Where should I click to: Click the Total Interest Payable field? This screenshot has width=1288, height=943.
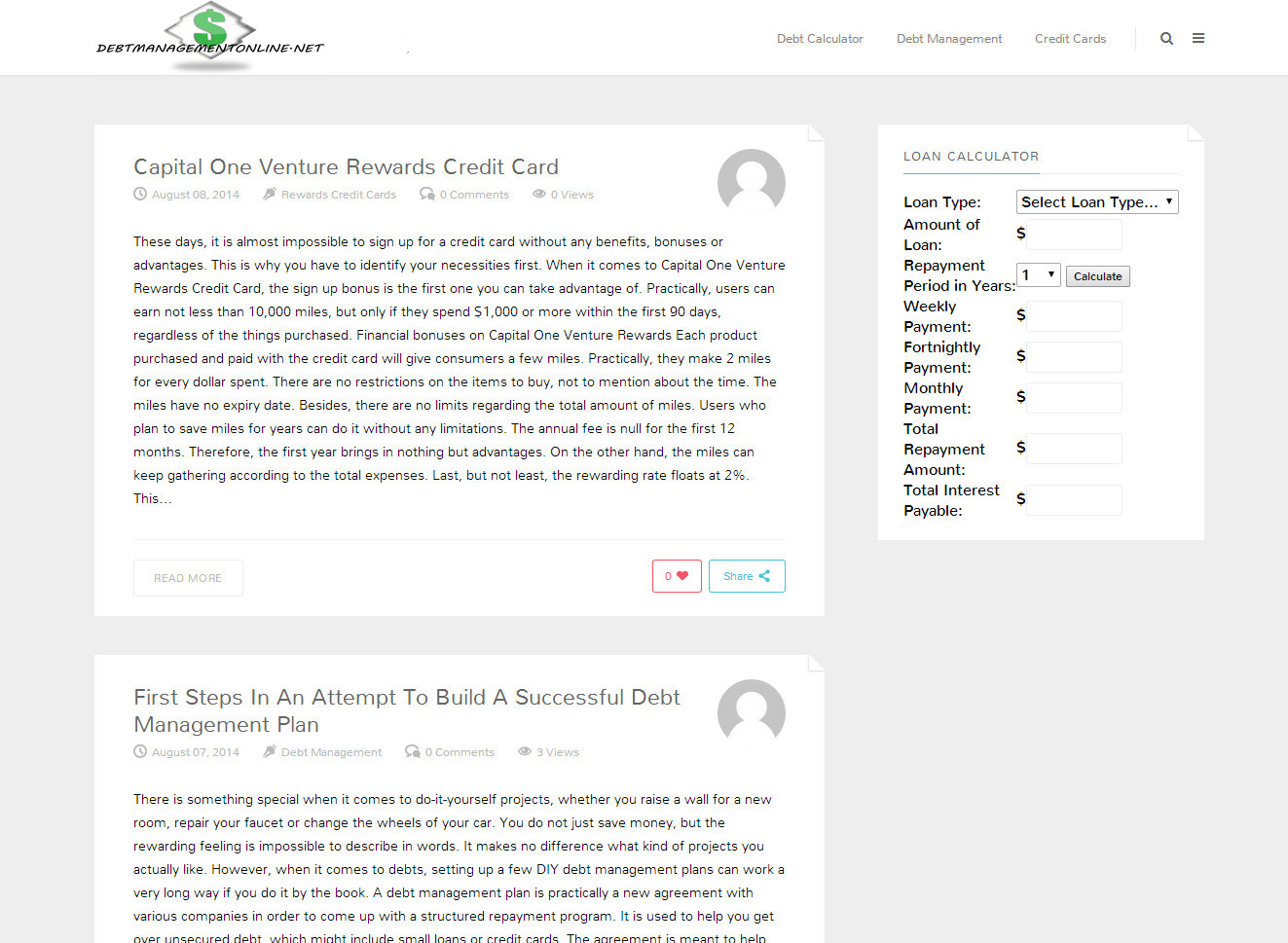1074,500
